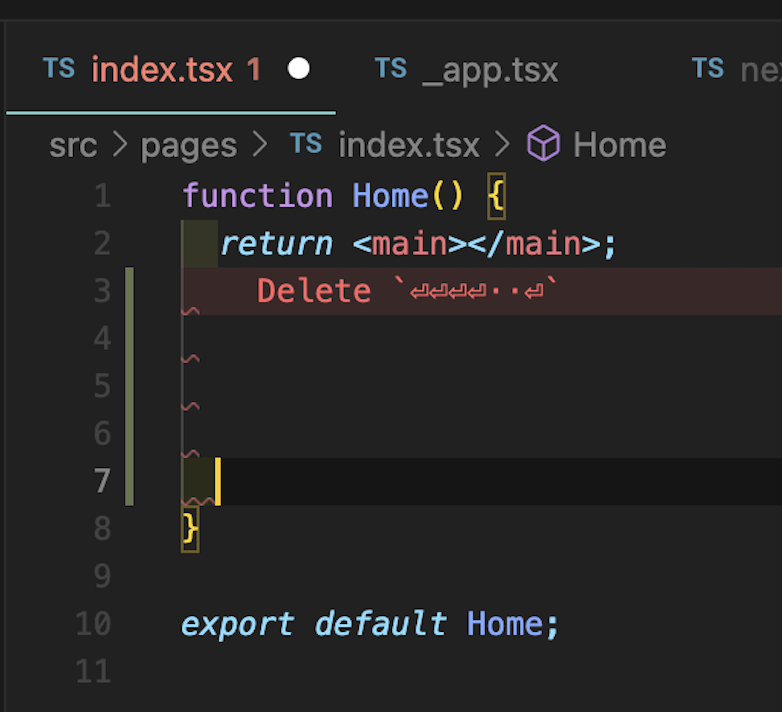Click the green git change bar beside line 5

coord(130,386)
